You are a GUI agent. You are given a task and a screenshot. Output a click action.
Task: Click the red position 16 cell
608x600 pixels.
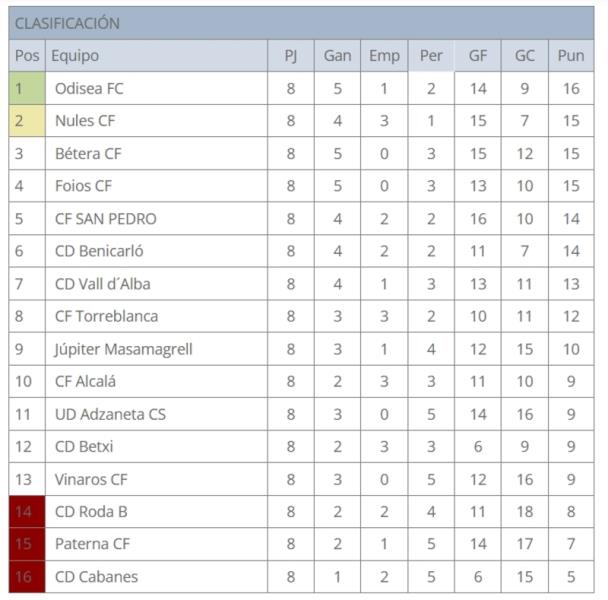(x=27, y=577)
